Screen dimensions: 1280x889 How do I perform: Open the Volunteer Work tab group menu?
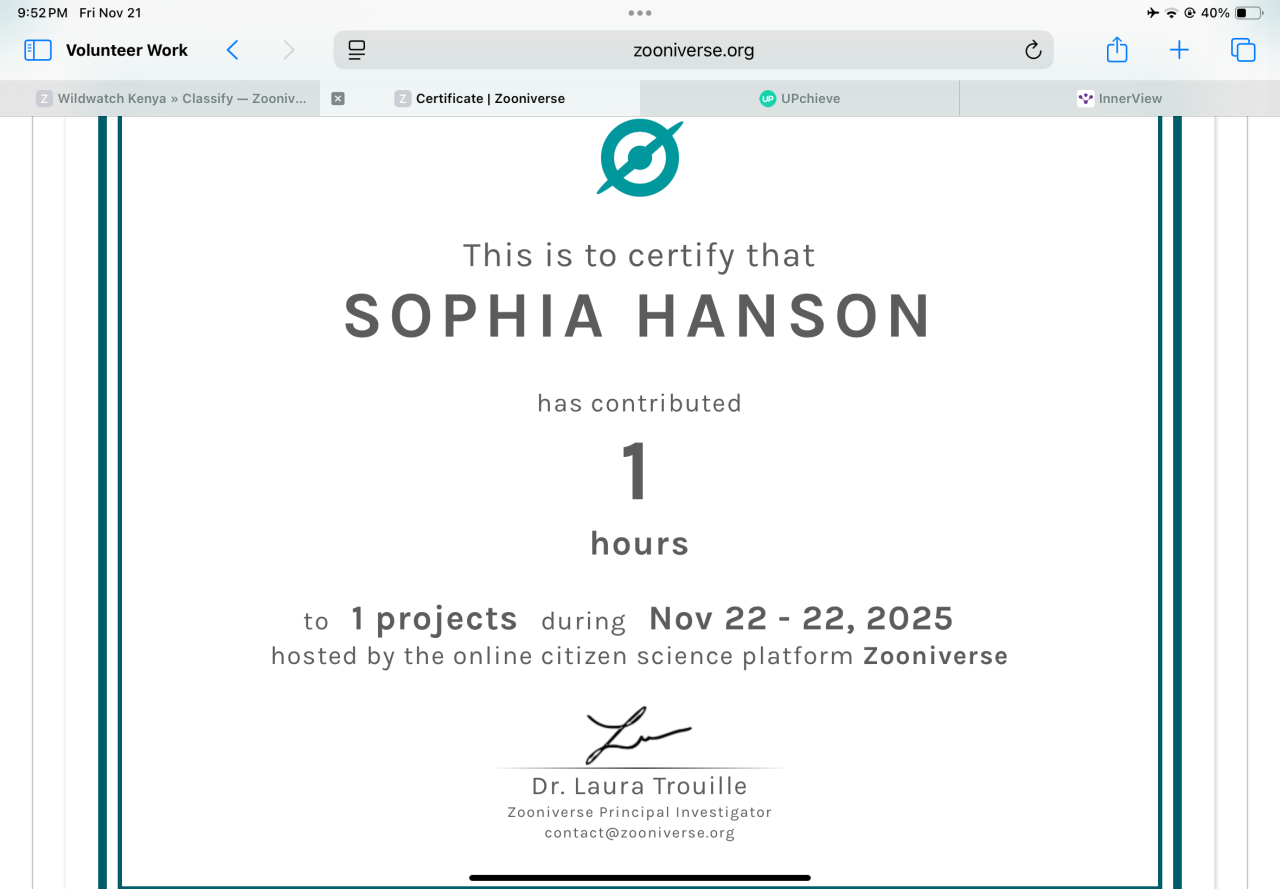(x=127, y=50)
